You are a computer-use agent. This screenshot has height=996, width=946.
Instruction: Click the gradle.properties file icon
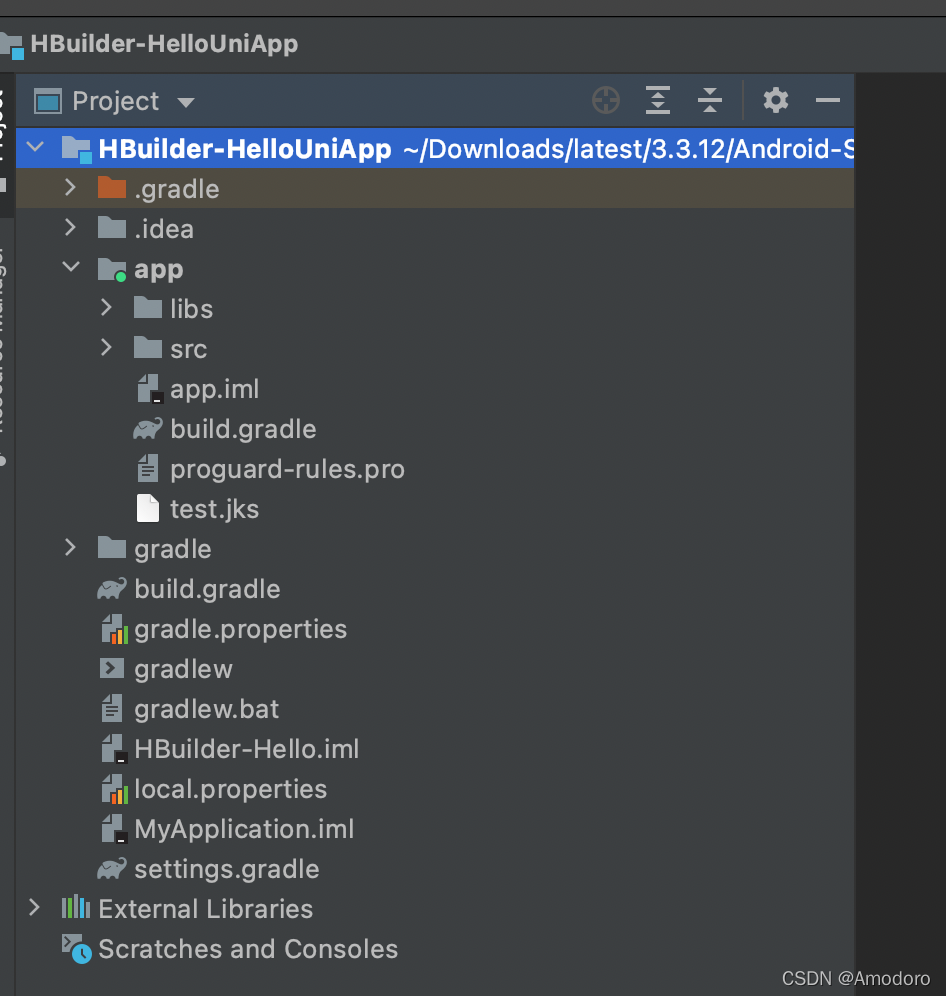pyautogui.click(x=114, y=629)
